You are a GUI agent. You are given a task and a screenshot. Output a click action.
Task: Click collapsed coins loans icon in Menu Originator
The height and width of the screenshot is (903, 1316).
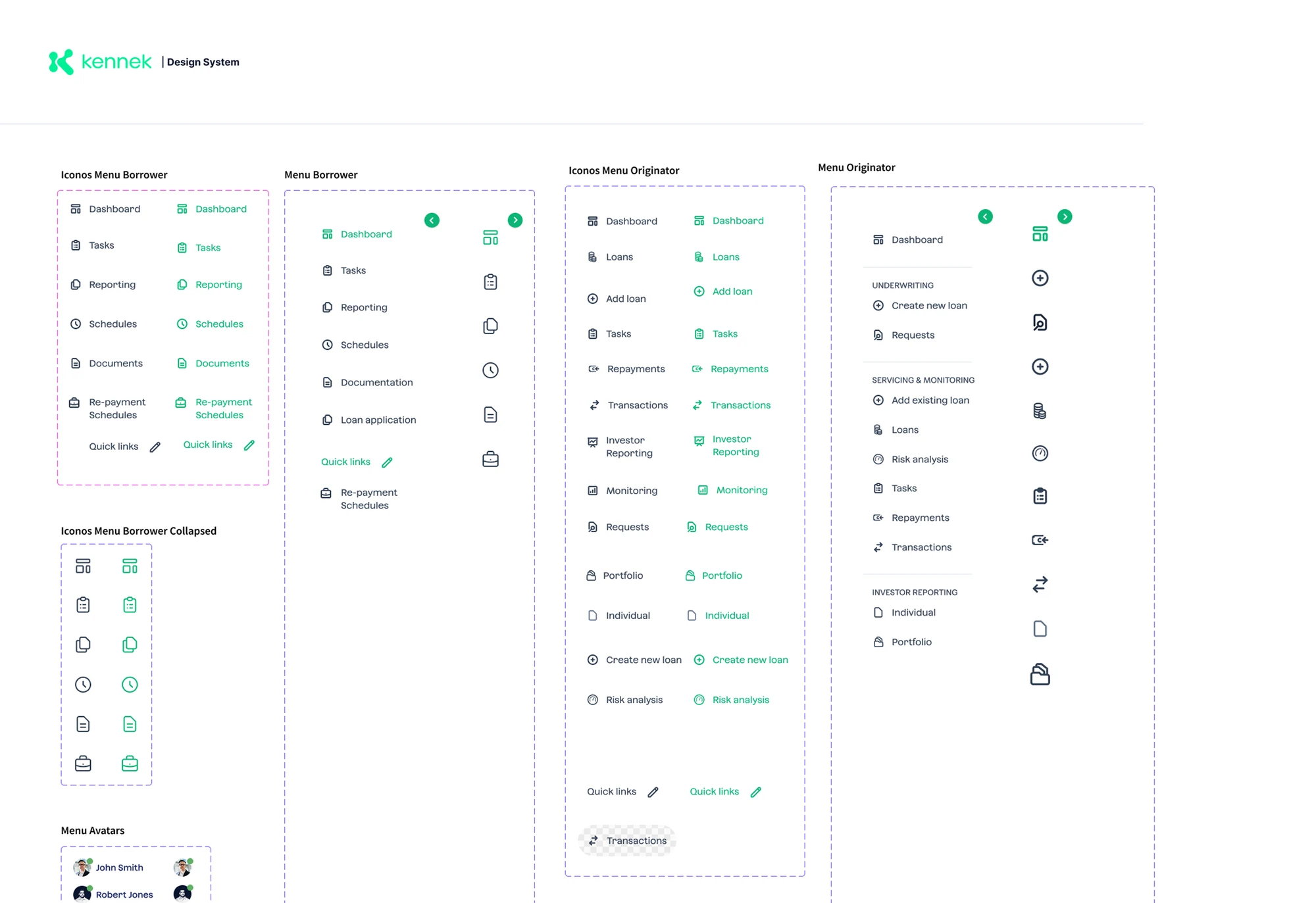point(1040,411)
